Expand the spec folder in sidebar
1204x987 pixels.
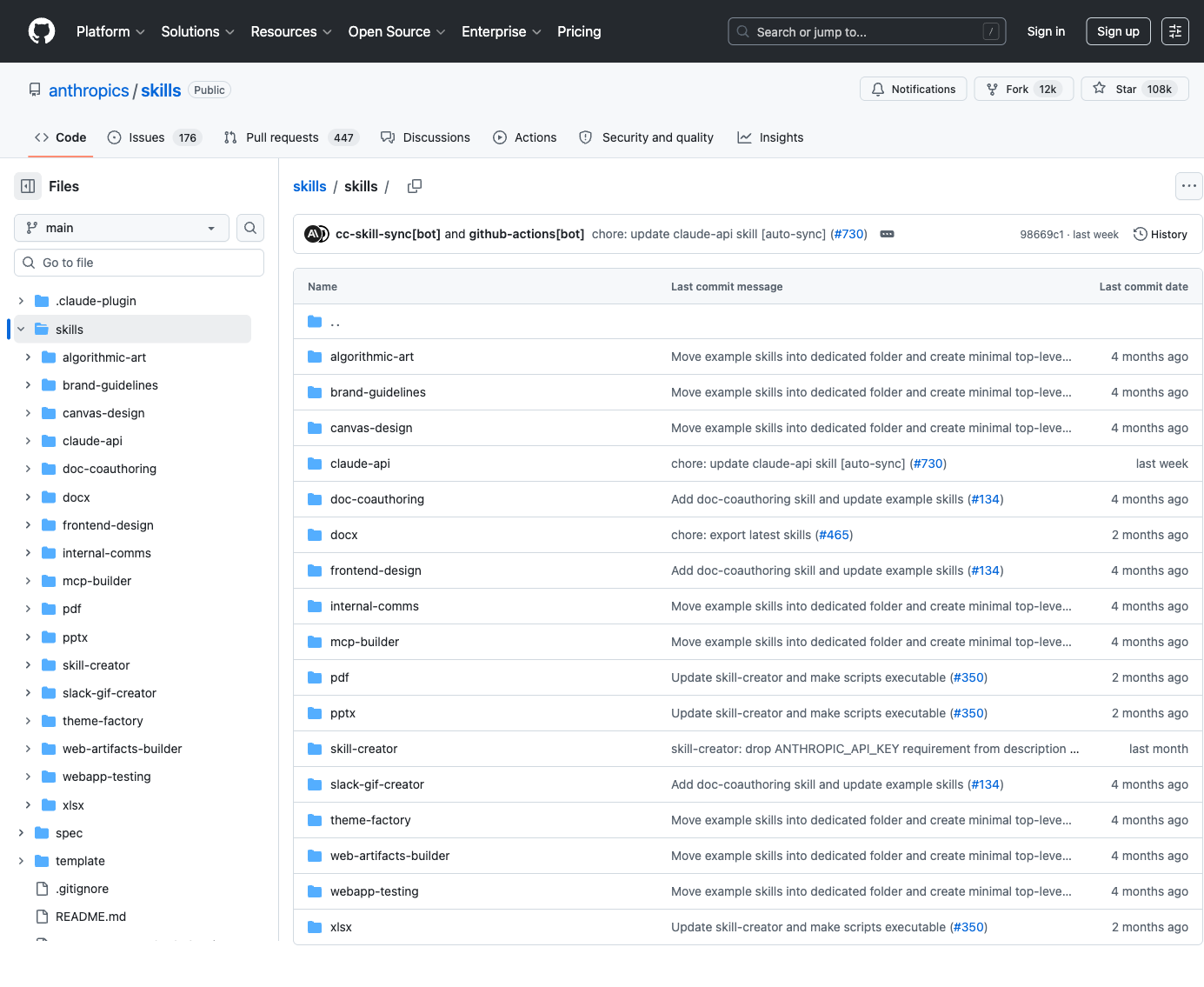pyautogui.click(x=21, y=833)
